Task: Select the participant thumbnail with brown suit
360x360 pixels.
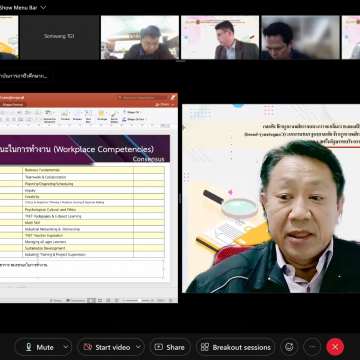Action: [x=220, y=37]
